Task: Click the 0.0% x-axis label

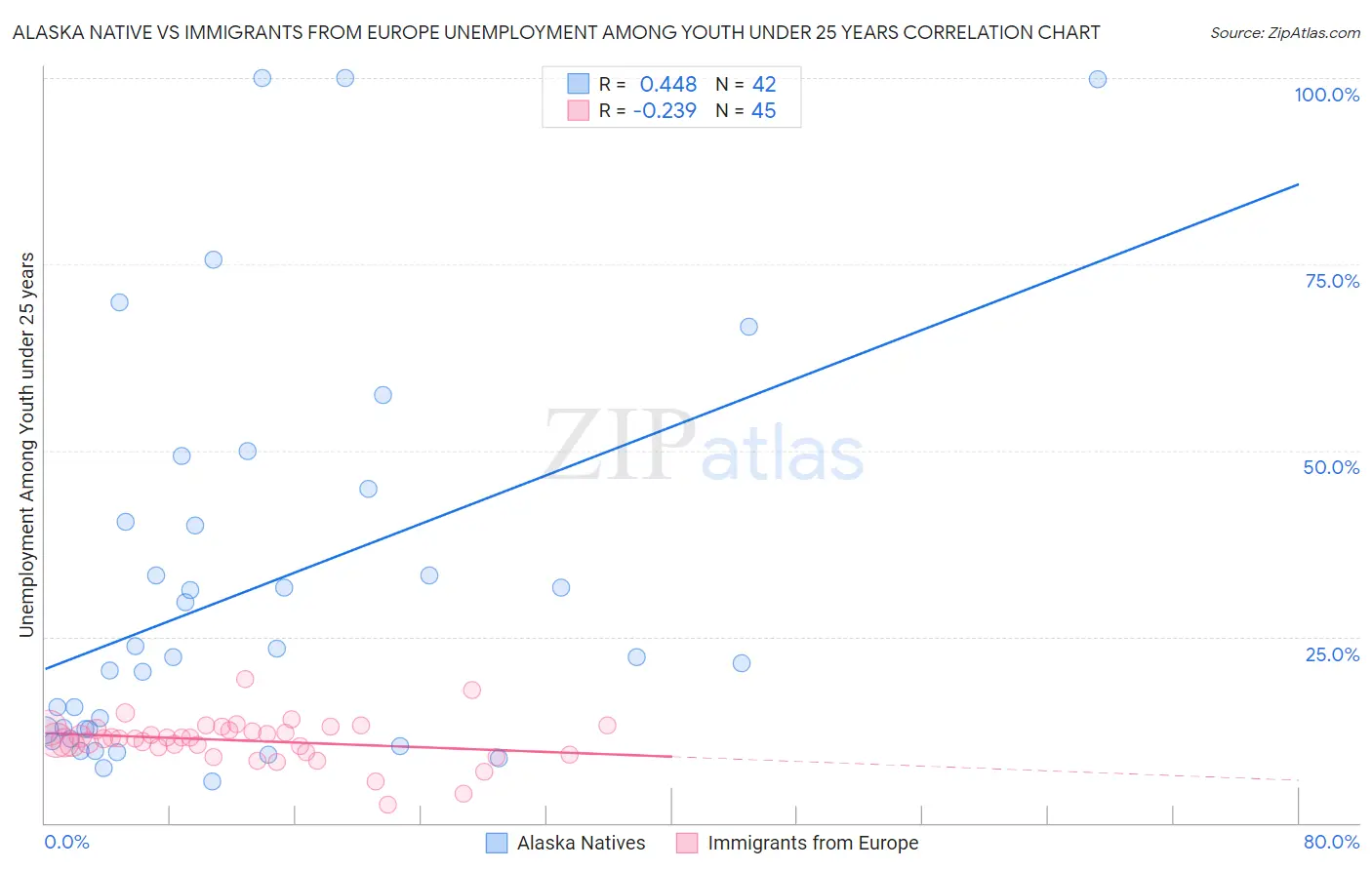Action: tap(66, 842)
